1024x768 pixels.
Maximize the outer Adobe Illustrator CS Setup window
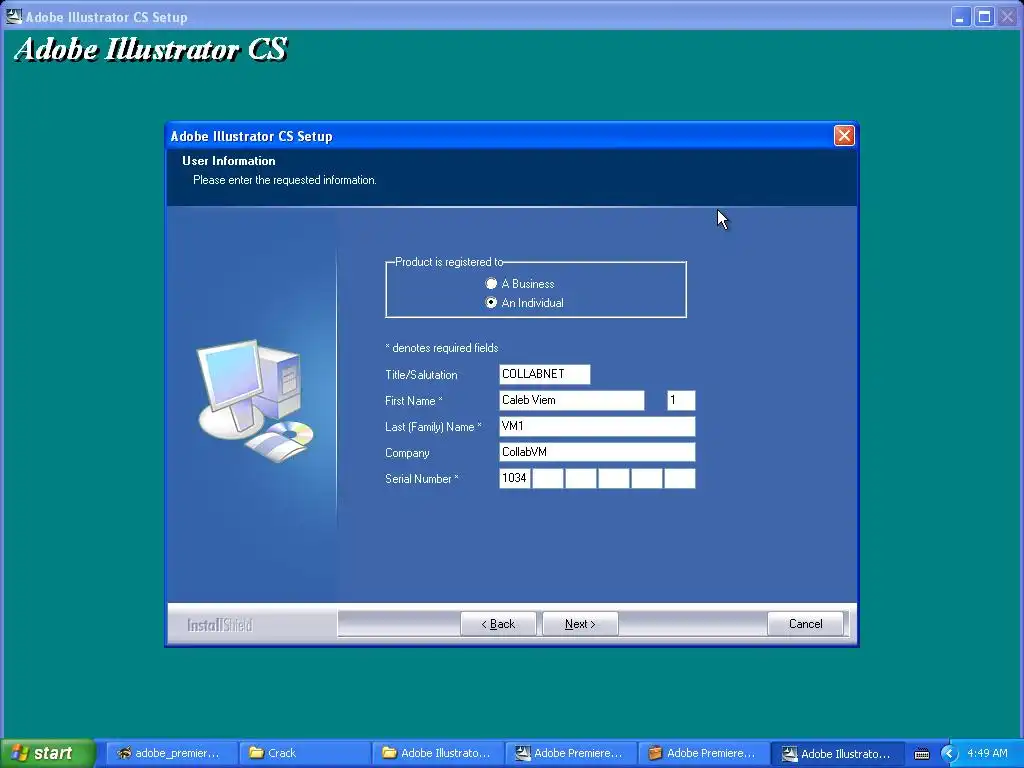(984, 16)
